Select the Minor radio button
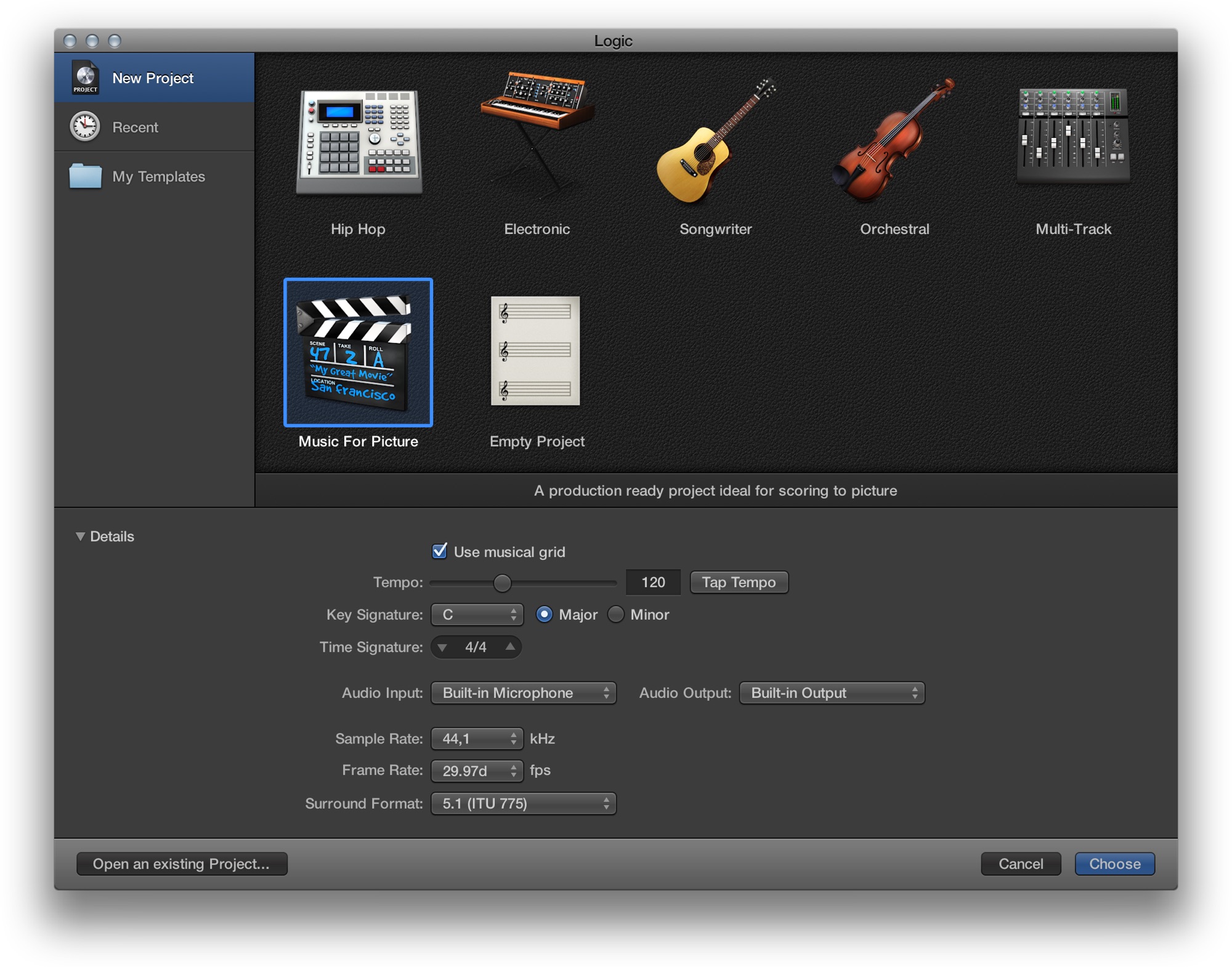Image resolution: width=1232 pixels, height=967 pixels. [615, 615]
